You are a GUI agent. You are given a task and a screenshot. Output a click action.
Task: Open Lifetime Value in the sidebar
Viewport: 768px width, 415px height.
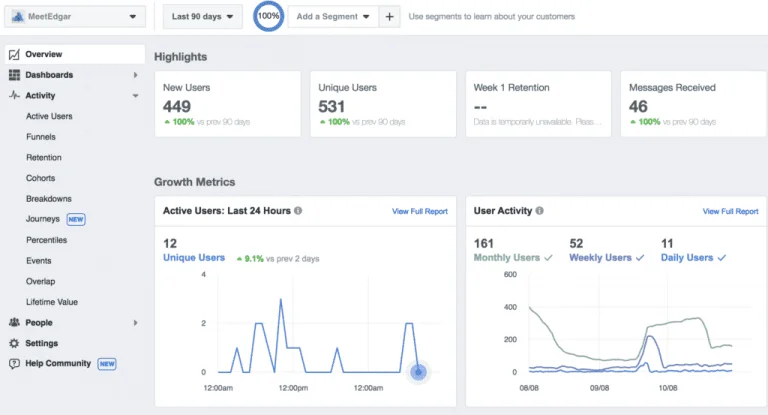(x=52, y=302)
